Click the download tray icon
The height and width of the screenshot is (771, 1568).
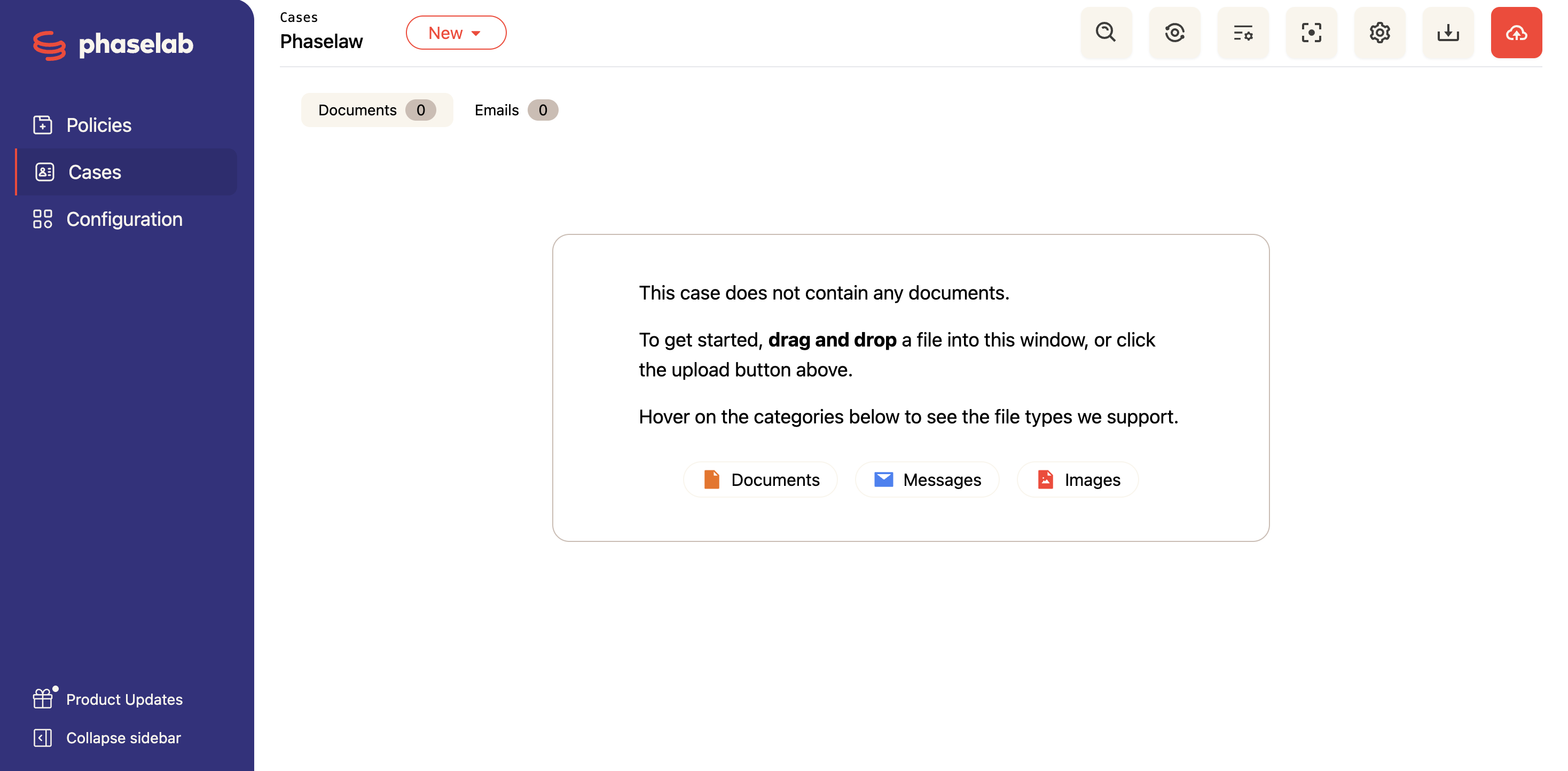pyautogui.click(x=1448, y=33)
